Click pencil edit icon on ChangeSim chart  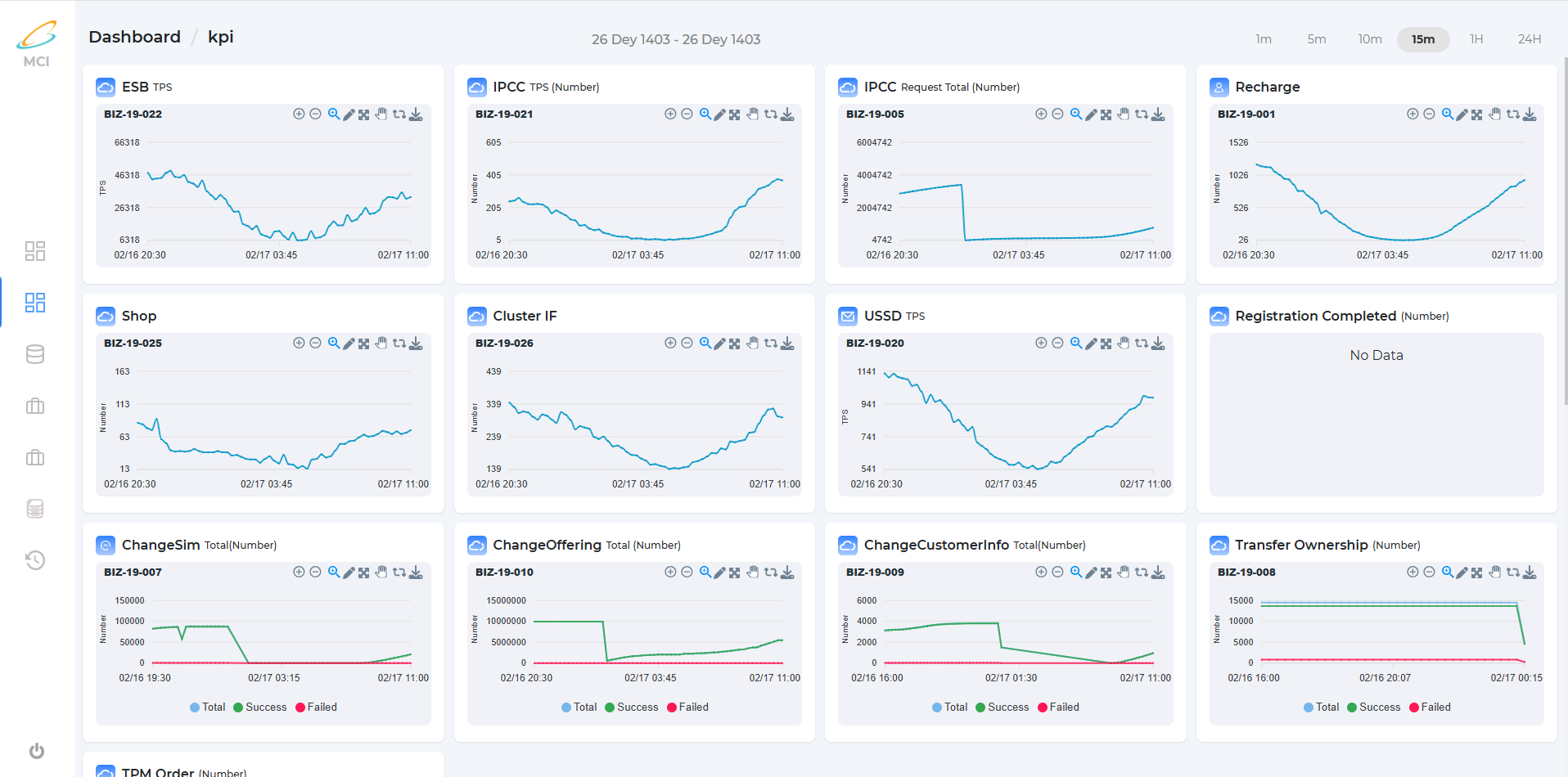pos(349,573)
